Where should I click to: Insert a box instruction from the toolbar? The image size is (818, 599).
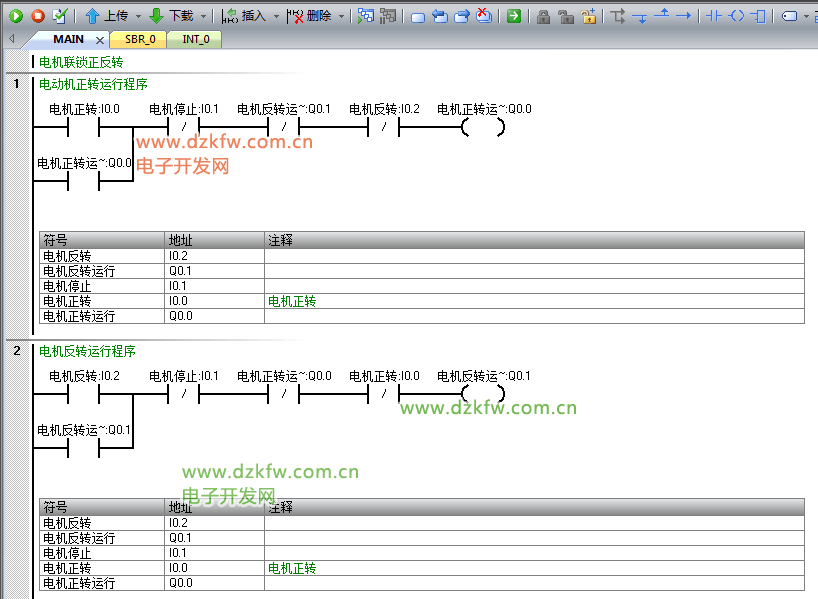click(758, 16)
